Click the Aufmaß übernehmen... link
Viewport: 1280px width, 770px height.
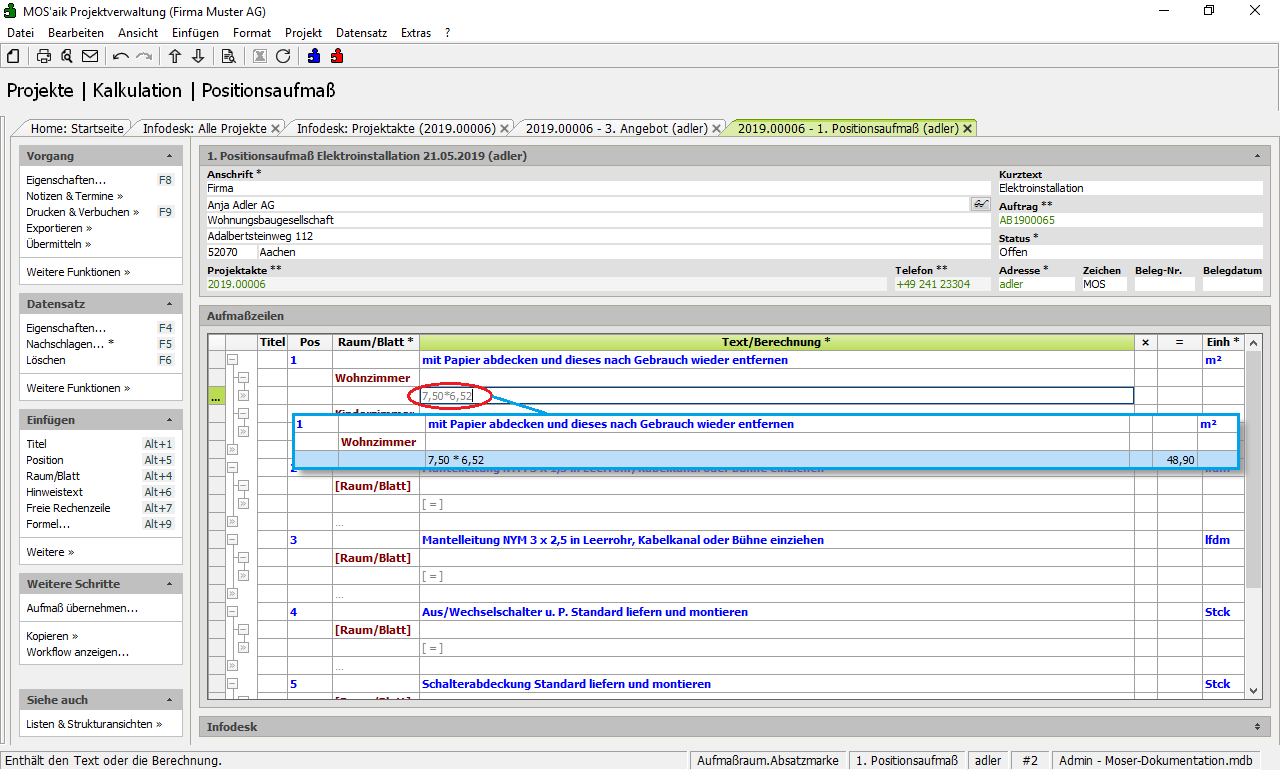point(82,608)
